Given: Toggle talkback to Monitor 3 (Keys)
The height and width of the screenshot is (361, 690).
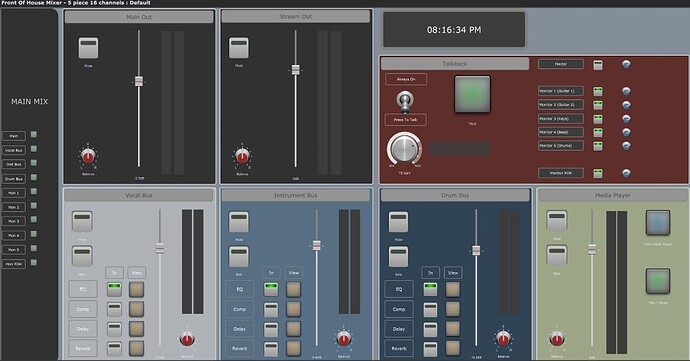Looking at the screenshot, I should click(598, 119).
